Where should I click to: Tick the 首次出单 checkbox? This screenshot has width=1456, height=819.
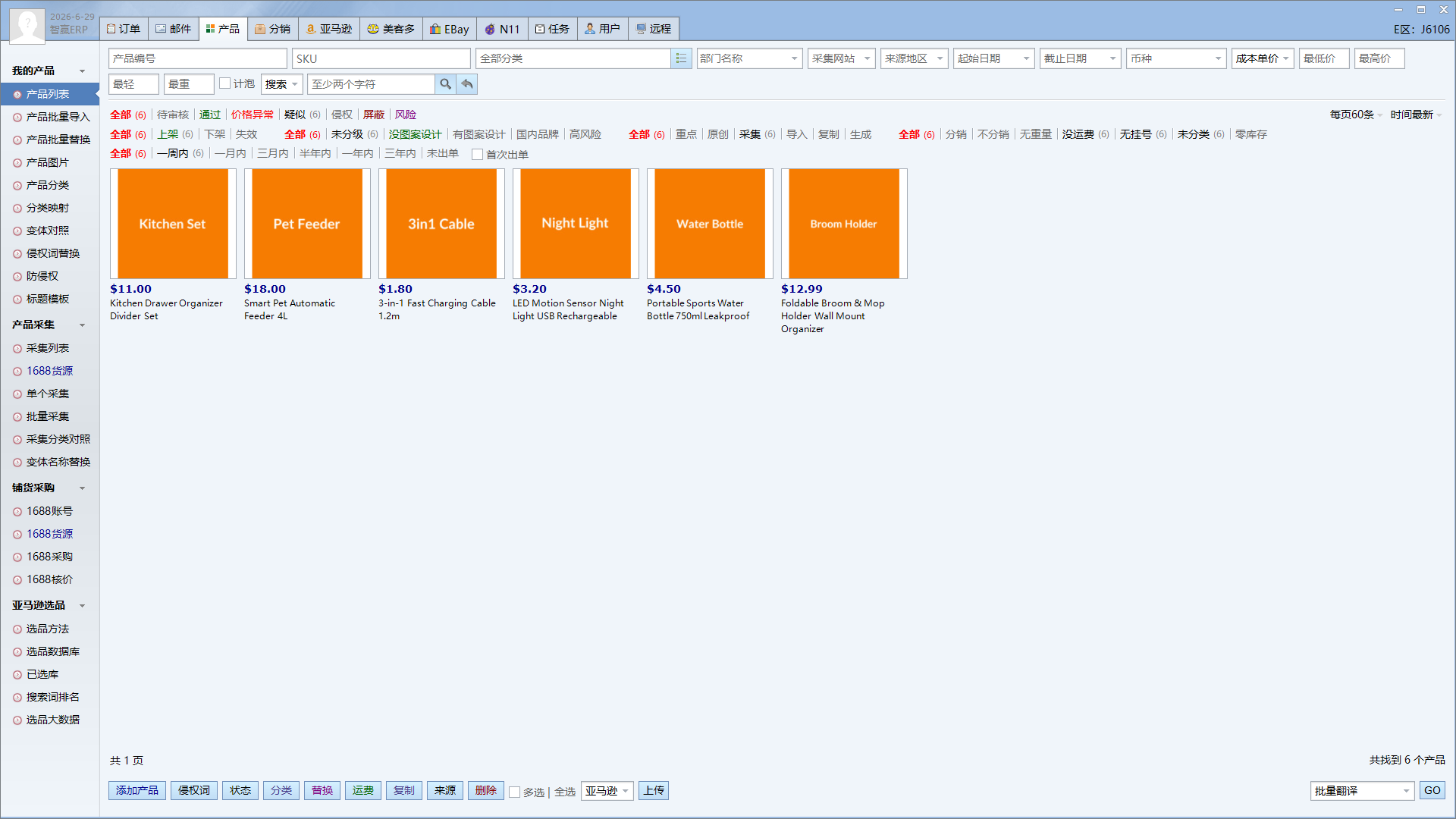tap(477, 154)
